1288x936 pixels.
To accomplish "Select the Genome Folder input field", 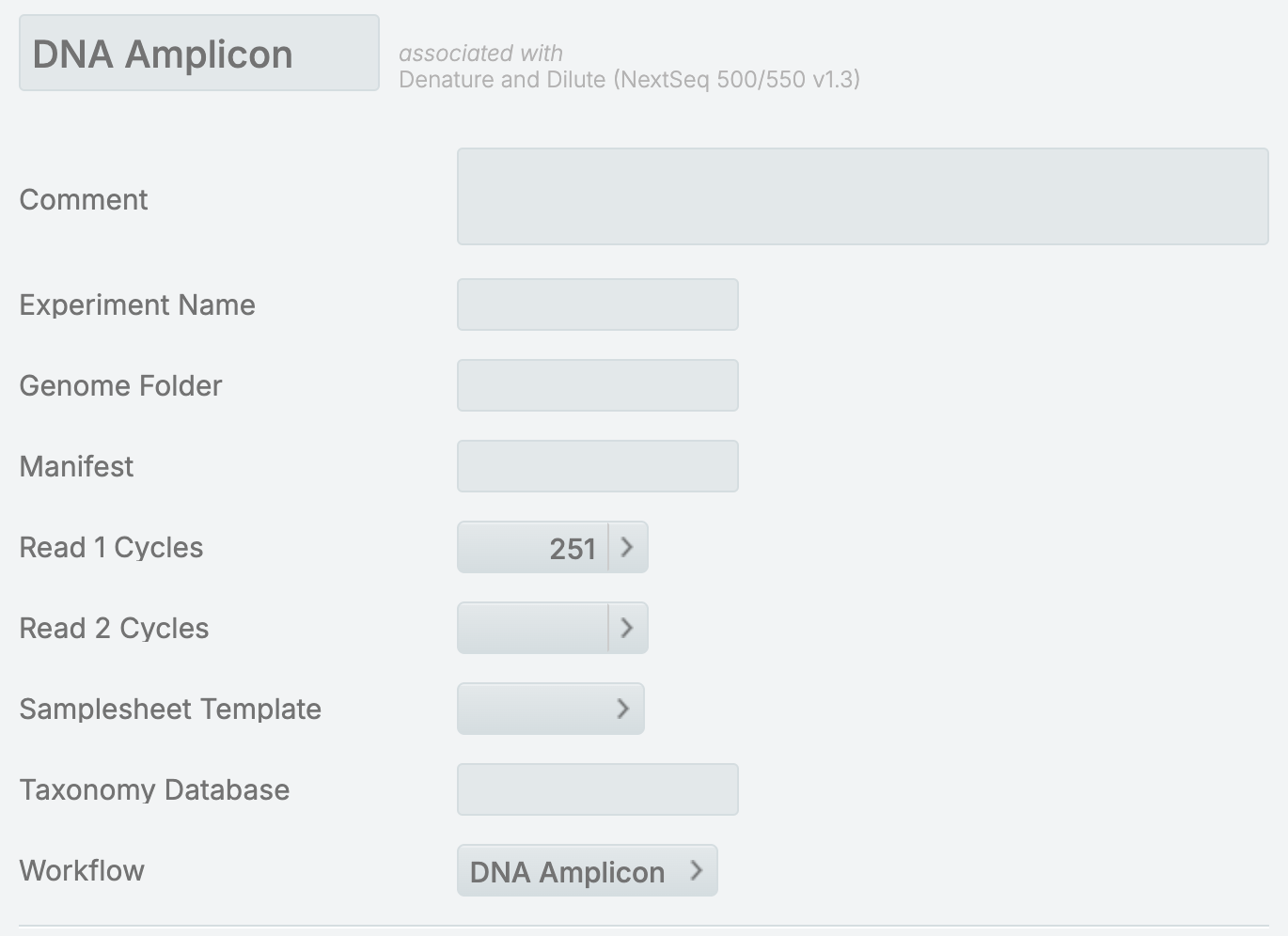I will click(597, 385).
